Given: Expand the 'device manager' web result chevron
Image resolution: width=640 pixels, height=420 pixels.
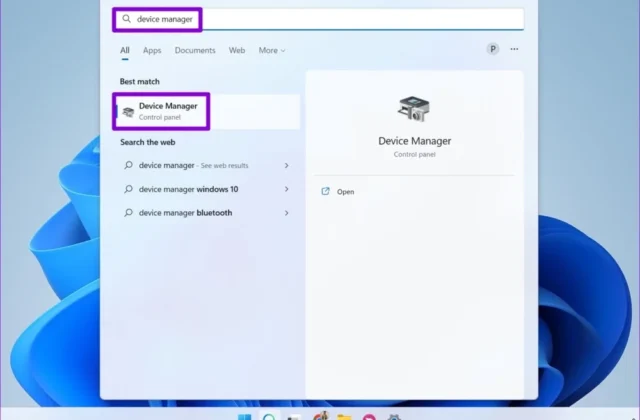Looking at the screenshot, I should point(287,165).
